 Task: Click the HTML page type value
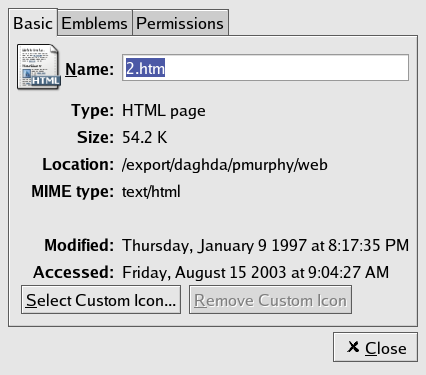tap(164, 111)
